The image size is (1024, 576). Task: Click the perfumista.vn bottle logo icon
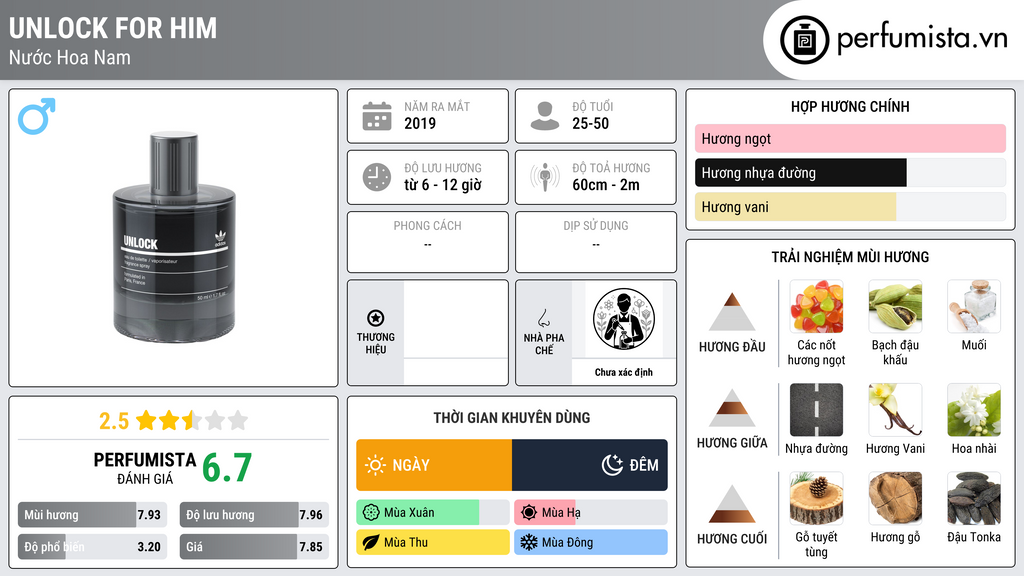(x=804, y=40)
